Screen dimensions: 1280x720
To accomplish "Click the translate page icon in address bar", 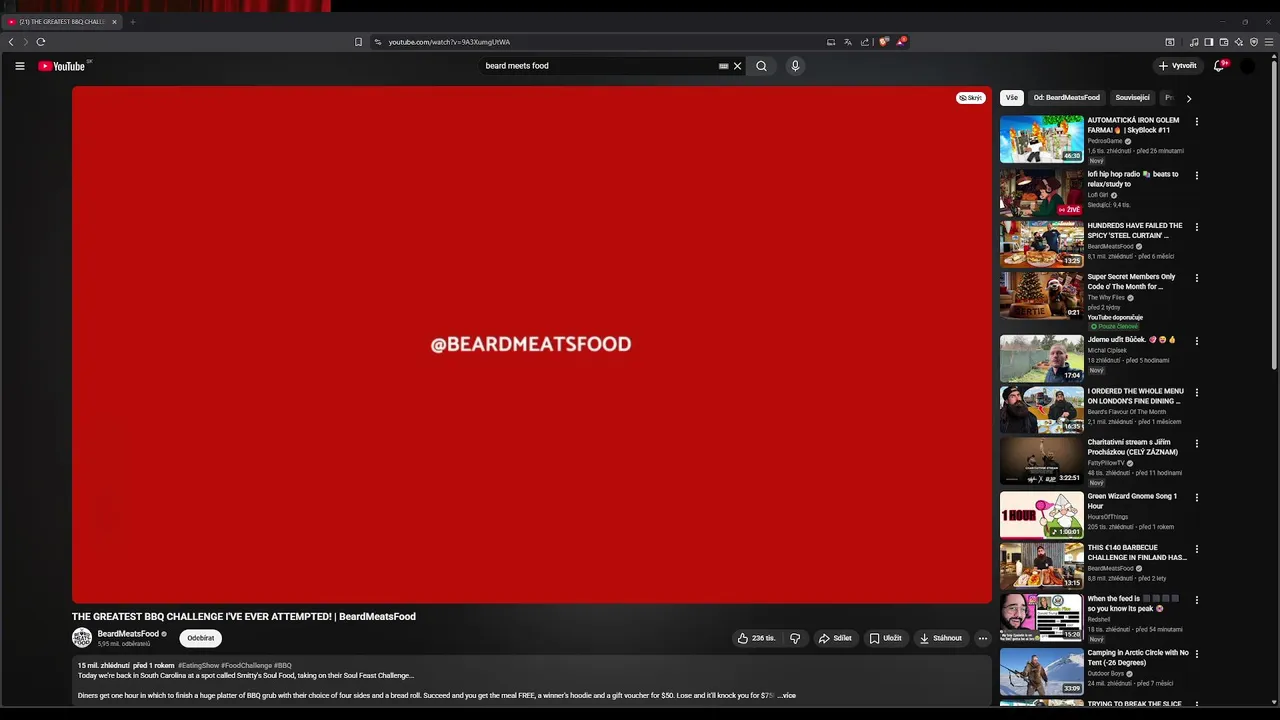I will point(847,42).
